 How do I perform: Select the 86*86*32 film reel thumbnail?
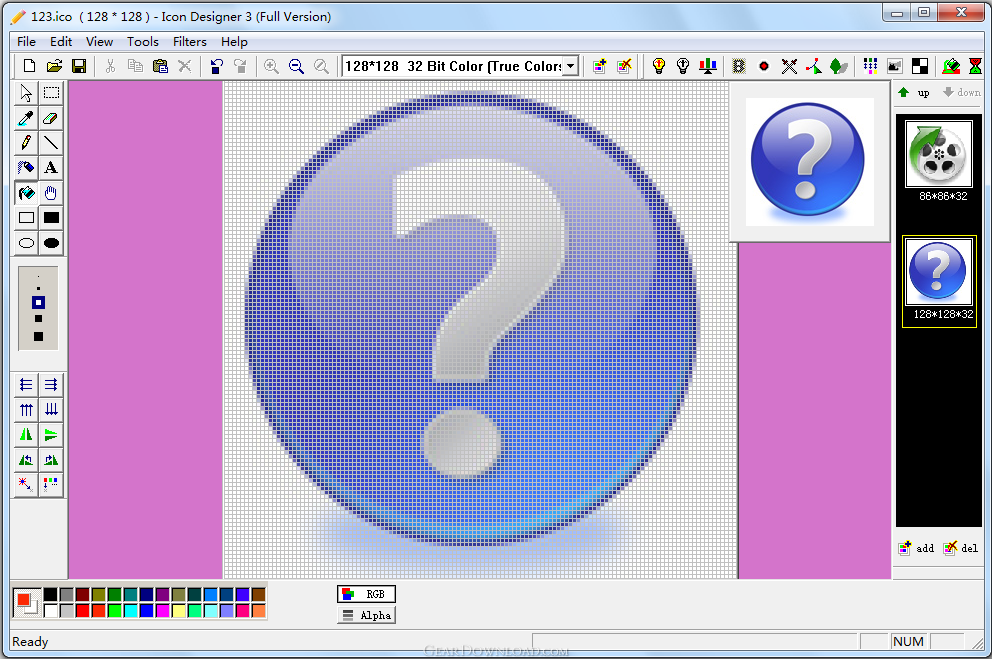click(x=939, y=154)
